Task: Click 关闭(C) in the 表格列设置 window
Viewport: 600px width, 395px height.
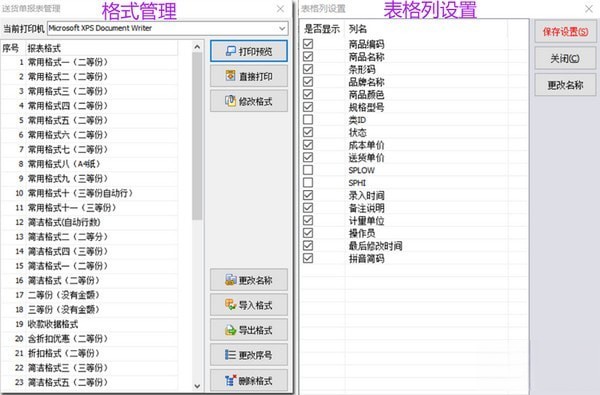Action: coord(565,59)
